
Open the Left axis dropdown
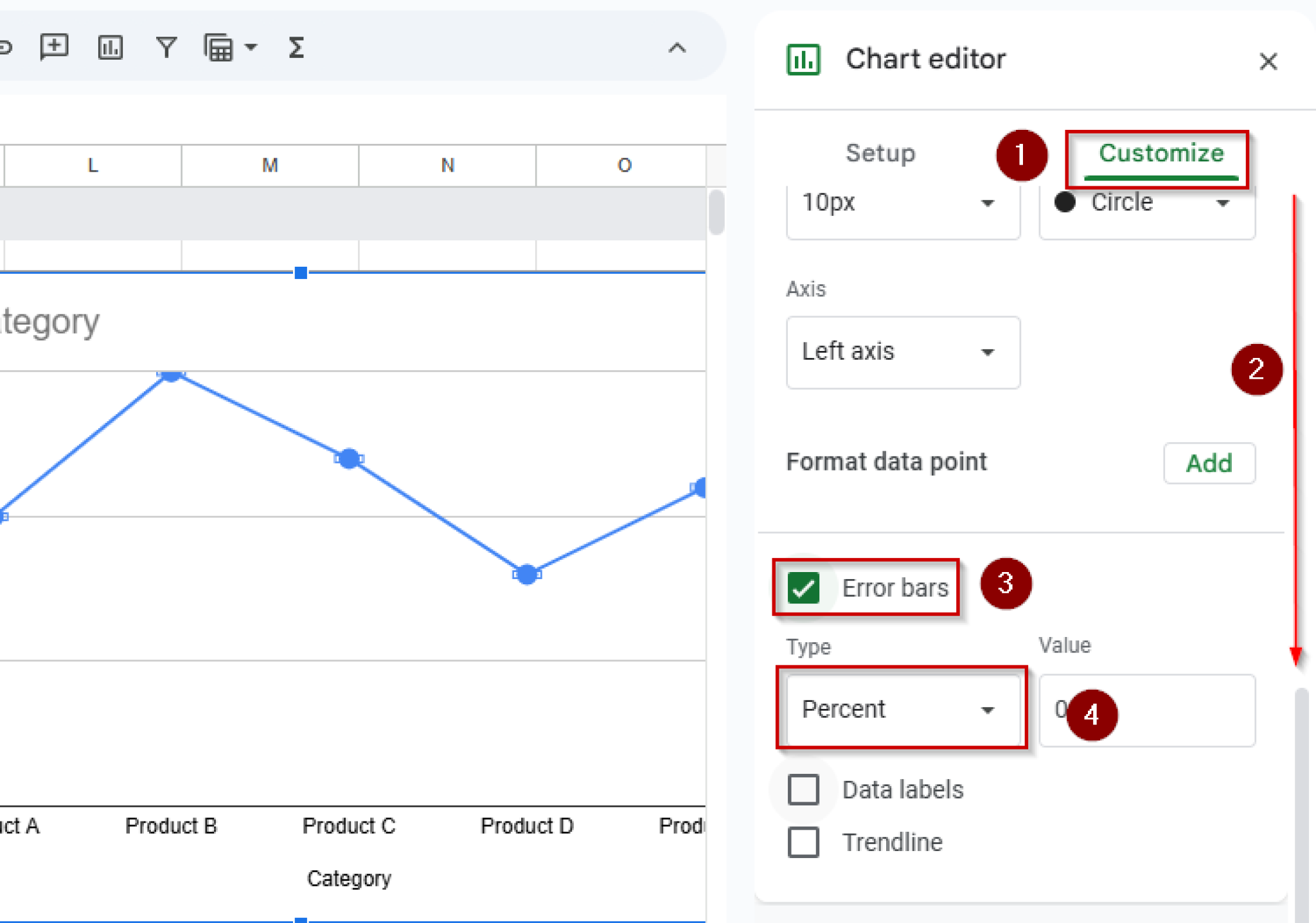(x=902, y=352)
